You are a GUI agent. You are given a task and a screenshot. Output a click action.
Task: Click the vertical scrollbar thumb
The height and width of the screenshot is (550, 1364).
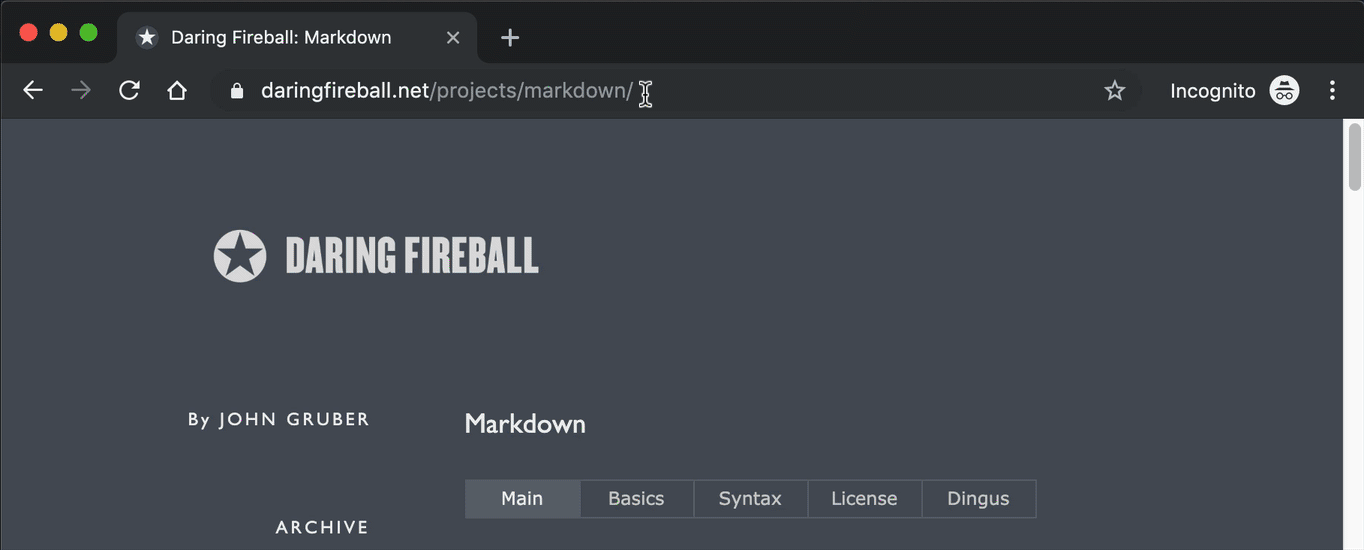tap(1355, 157)
